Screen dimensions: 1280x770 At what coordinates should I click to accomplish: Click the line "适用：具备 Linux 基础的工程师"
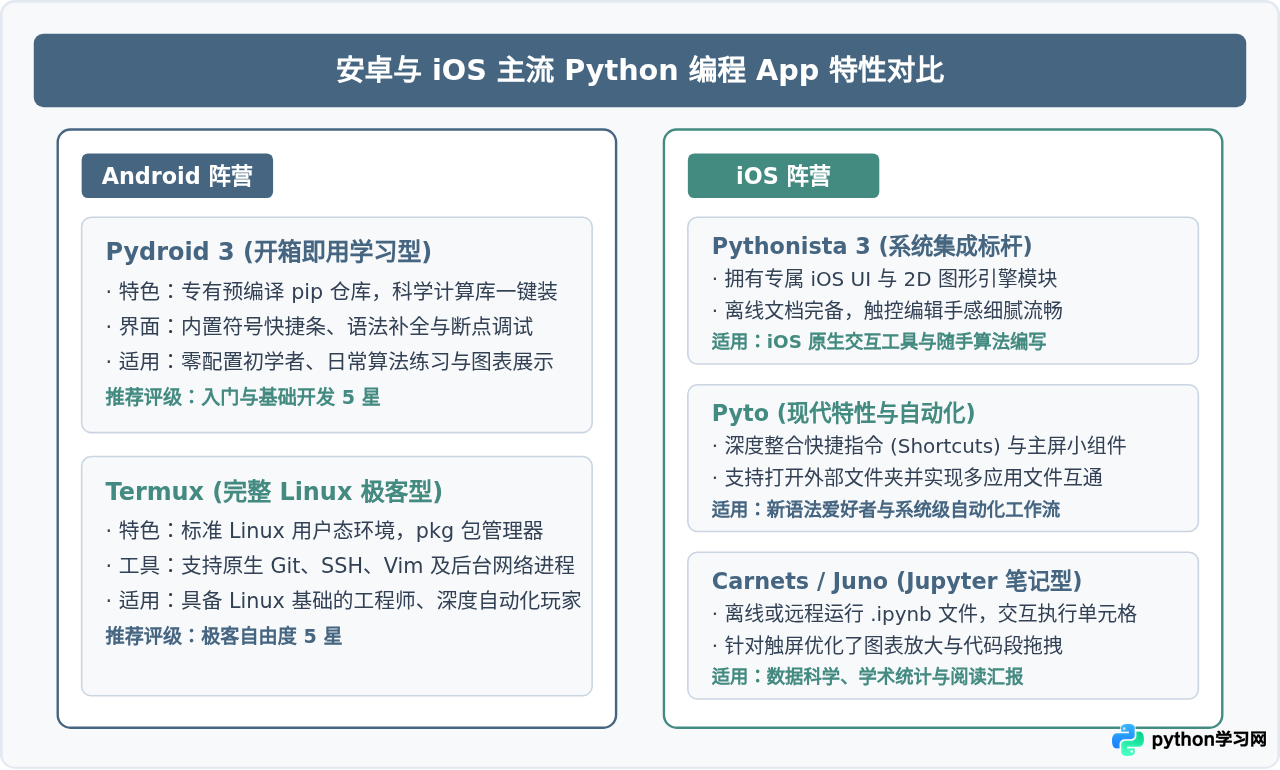344,601
